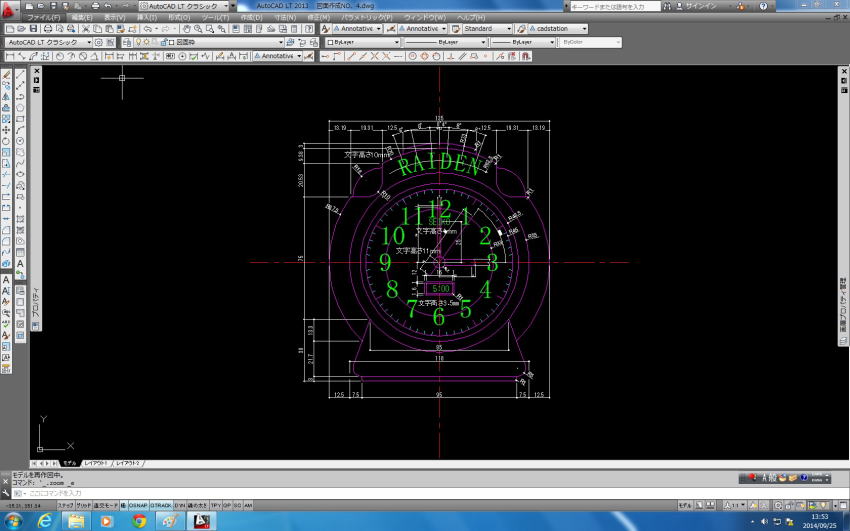850x531 pixels.
Task: Click the Plot printer icon in Standard toolbar
Action: point(48,29)
